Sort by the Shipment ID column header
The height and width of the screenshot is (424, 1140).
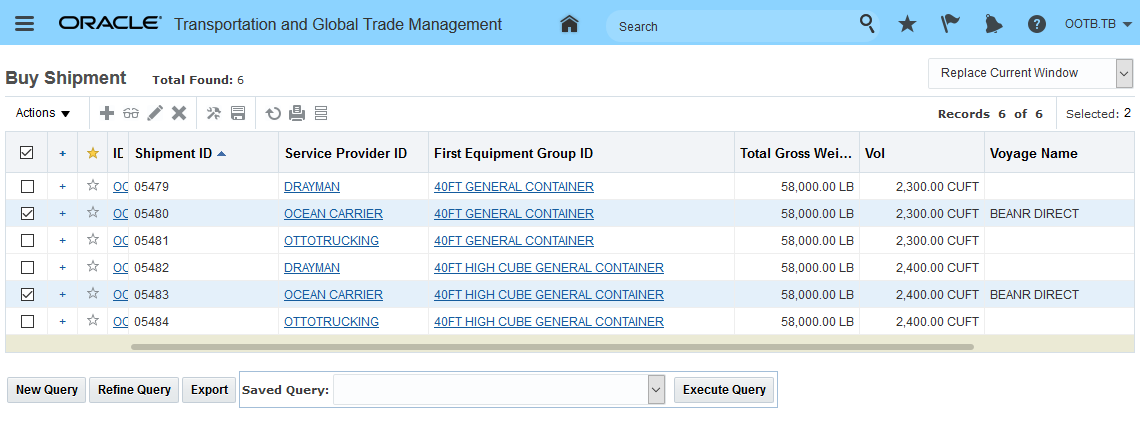tap(173, 153)
